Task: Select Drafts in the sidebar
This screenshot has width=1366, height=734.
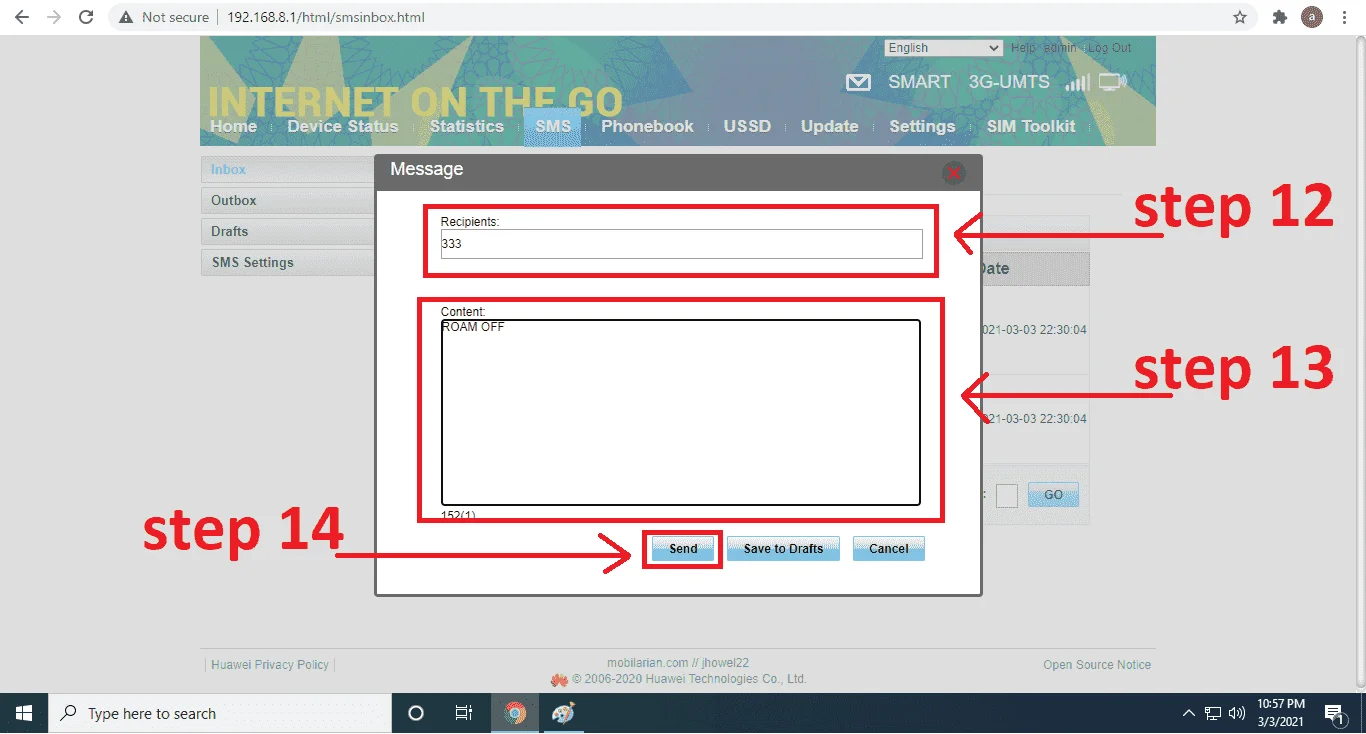Action: click(288, 232)
